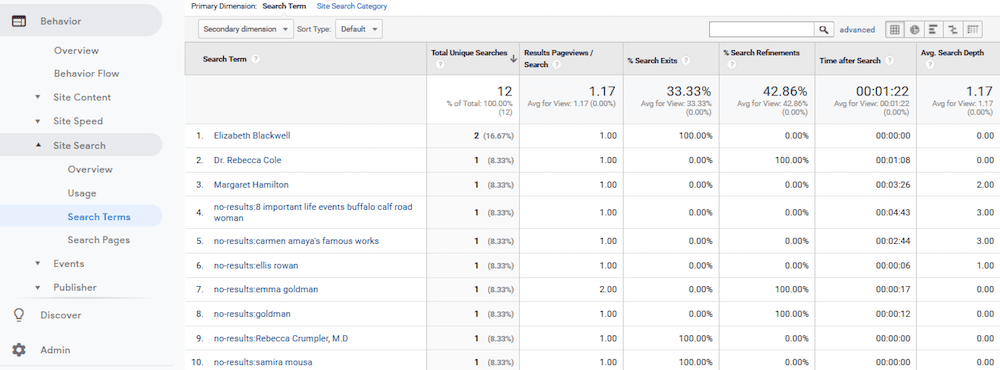
Task: Click sort arrow on Total Unique Searches
Action: [513, 59]
